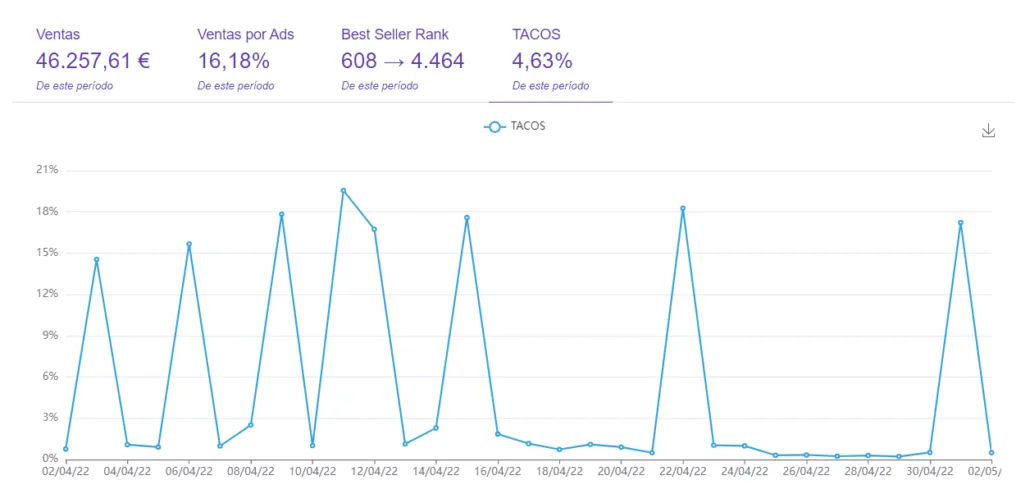Click 'De este período' under Best Seller Rank
This screenshot has width=1030, height=503.
coord(380,86)
